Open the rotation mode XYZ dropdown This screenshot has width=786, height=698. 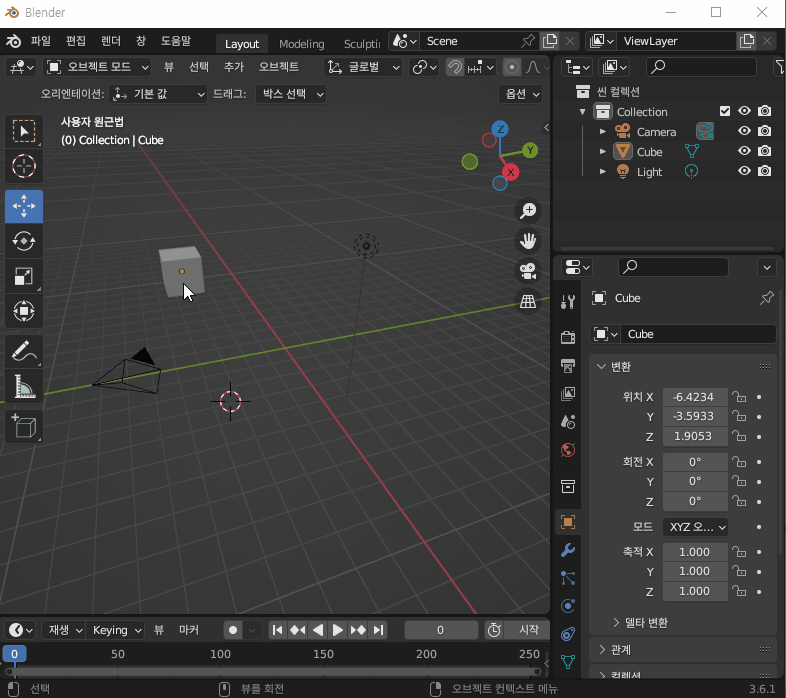point(695,527)
